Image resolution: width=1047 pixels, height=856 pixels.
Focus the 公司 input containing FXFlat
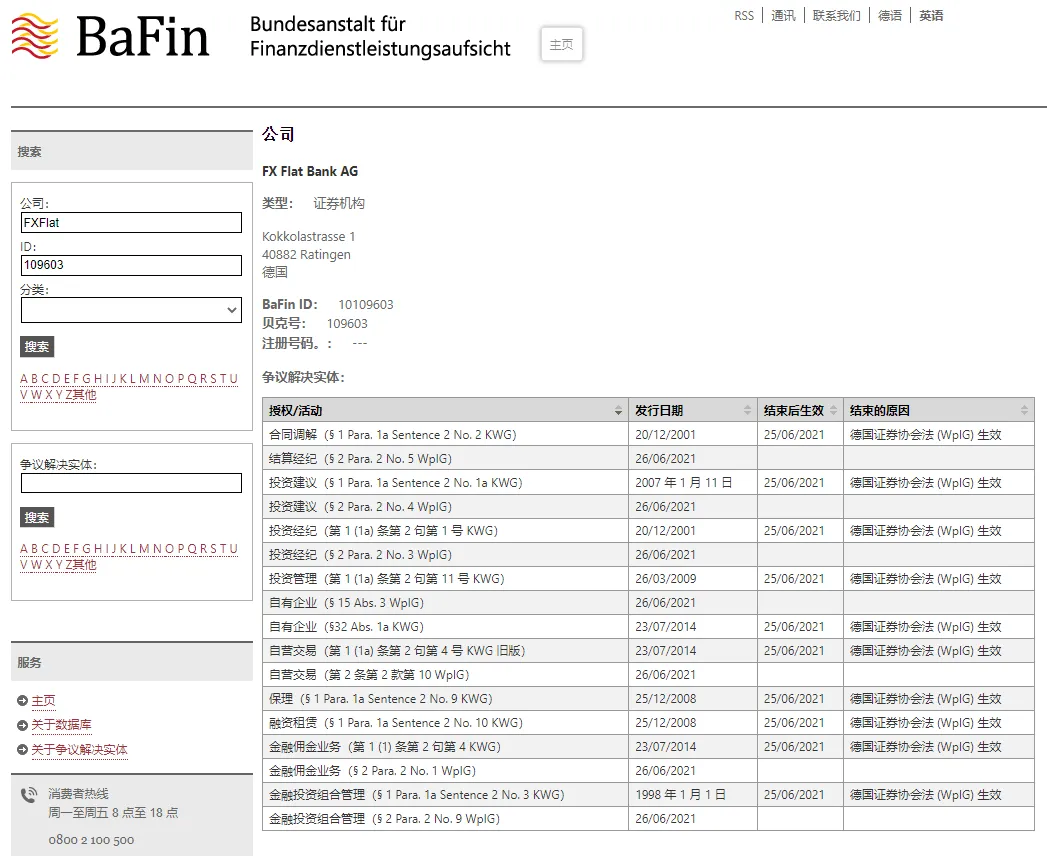(x=132, y=222)
